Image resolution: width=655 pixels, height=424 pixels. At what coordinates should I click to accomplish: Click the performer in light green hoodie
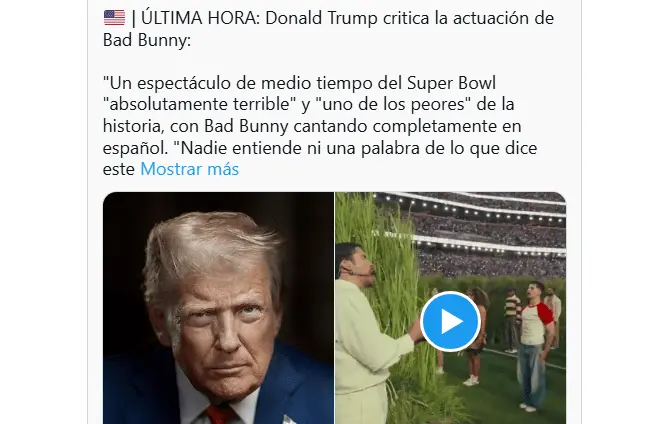(368, 334)
